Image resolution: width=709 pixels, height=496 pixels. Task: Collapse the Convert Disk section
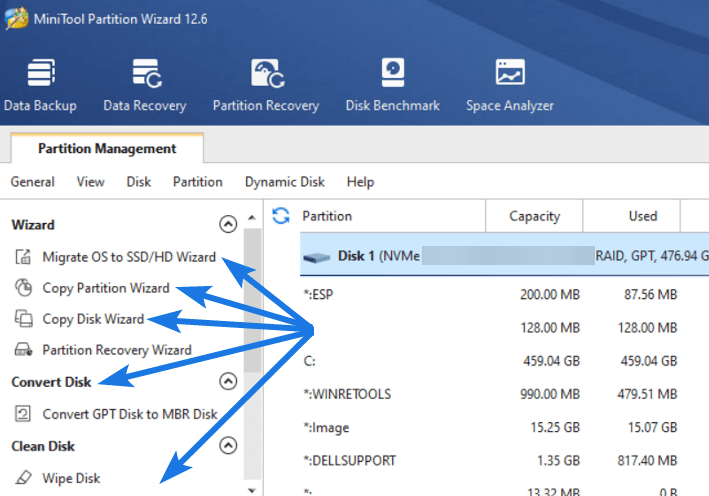tap(228, 381)
